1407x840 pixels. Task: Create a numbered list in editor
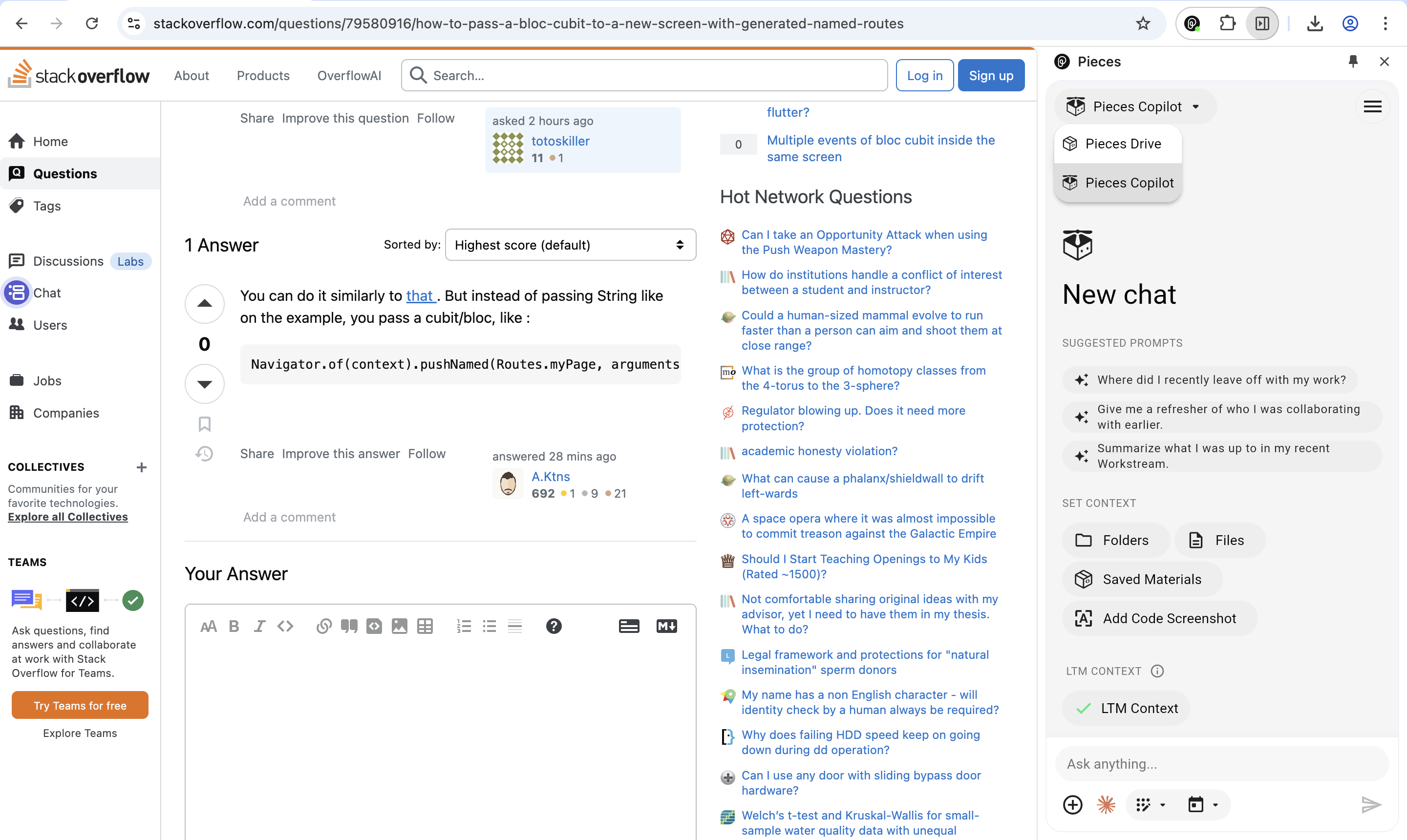(x=464, y=626)
